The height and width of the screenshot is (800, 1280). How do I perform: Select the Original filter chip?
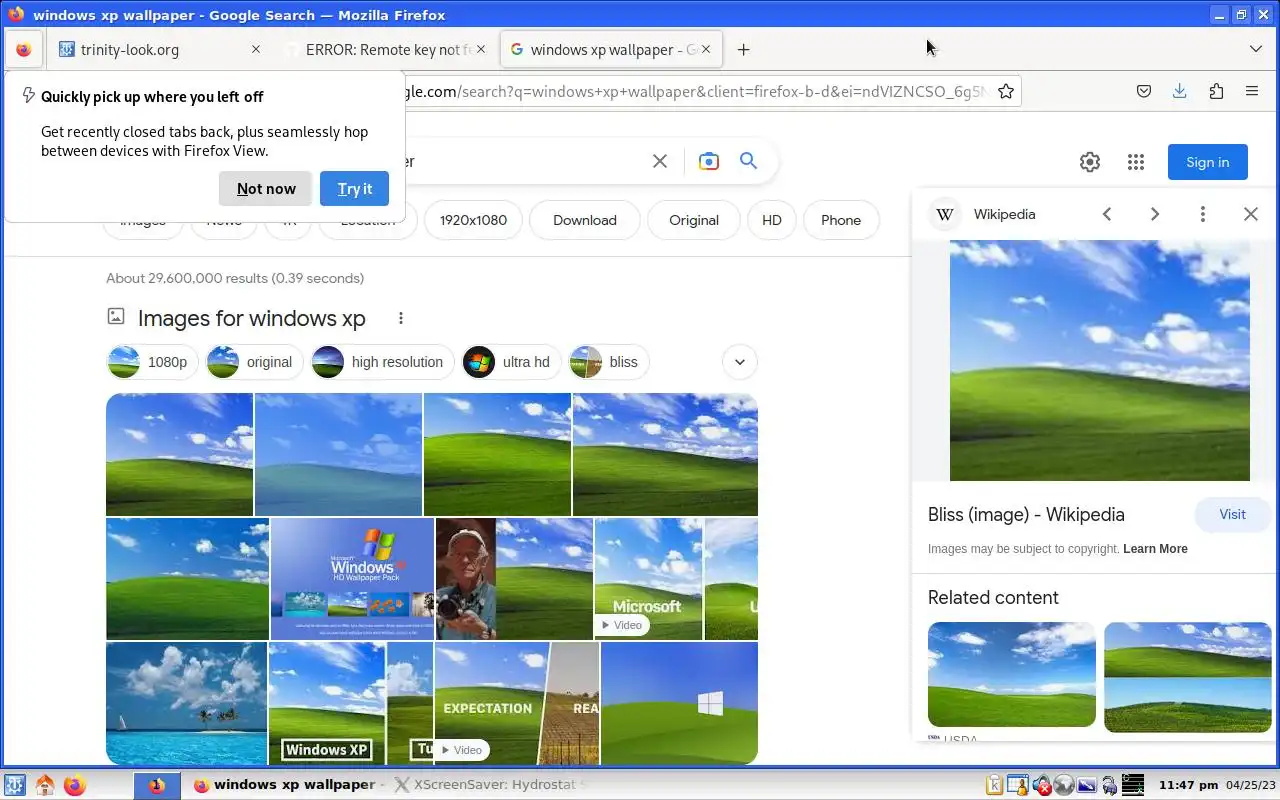694,220
